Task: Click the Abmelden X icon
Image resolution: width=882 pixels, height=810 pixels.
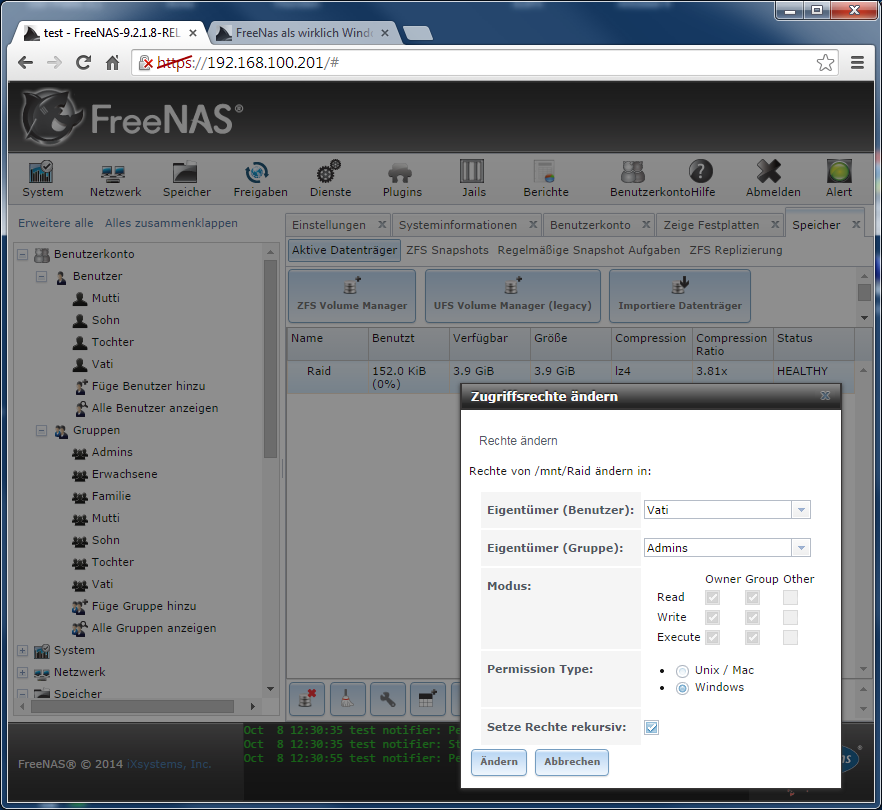Action: tap(769, 172)
